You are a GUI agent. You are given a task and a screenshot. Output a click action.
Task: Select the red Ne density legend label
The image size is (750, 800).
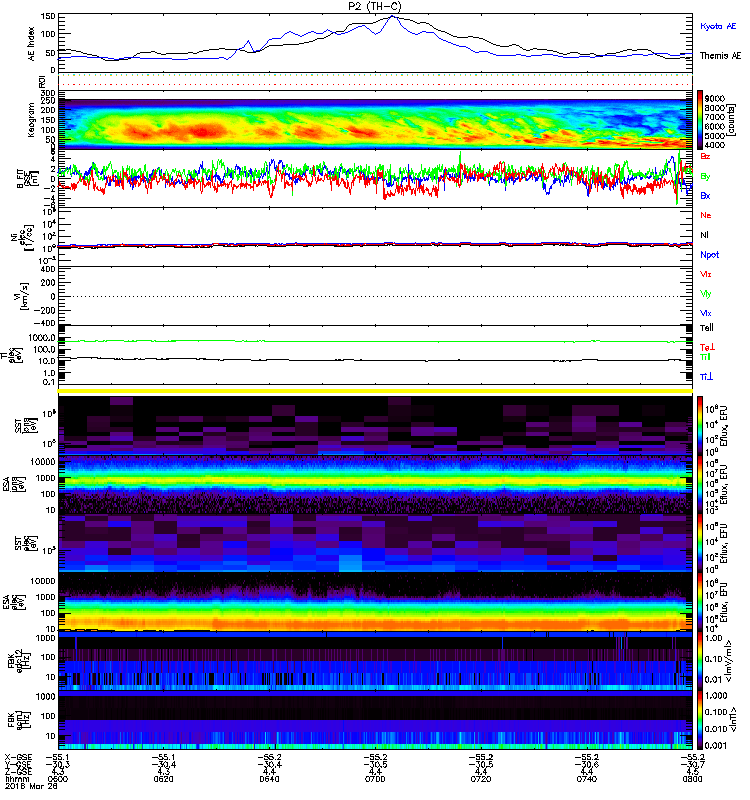[x=706, y=215]
